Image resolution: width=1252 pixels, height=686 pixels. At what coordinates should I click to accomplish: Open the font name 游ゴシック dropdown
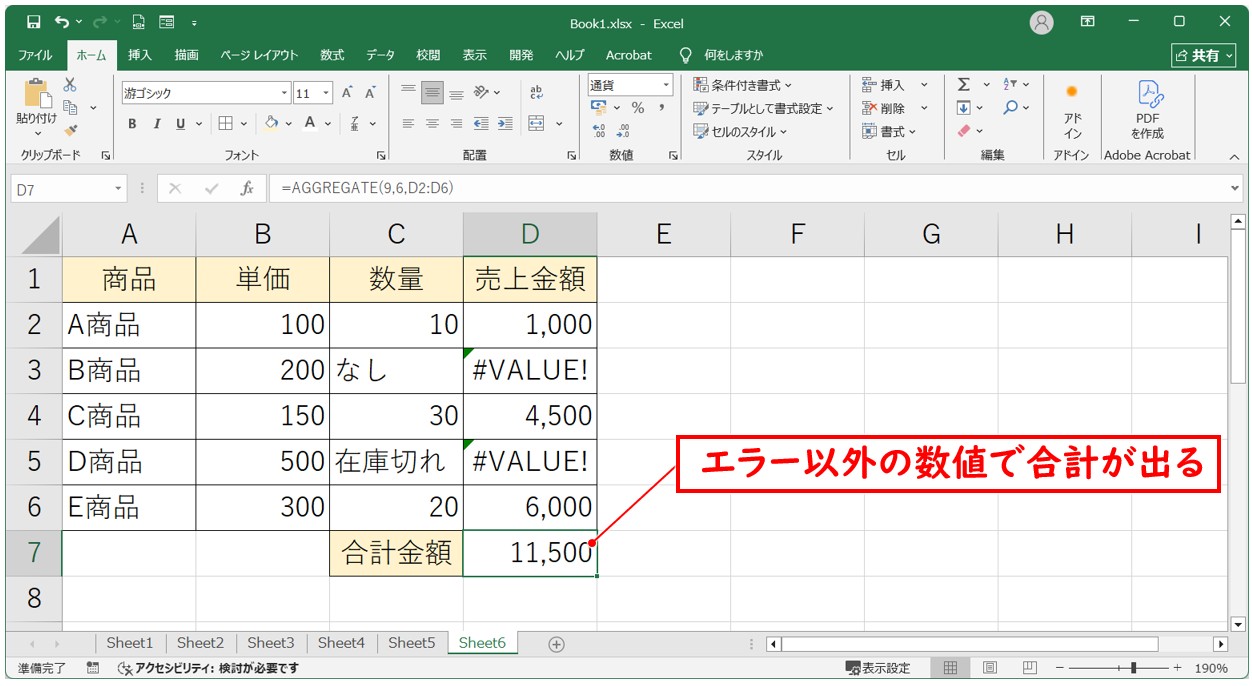click(x=285, y=93)
